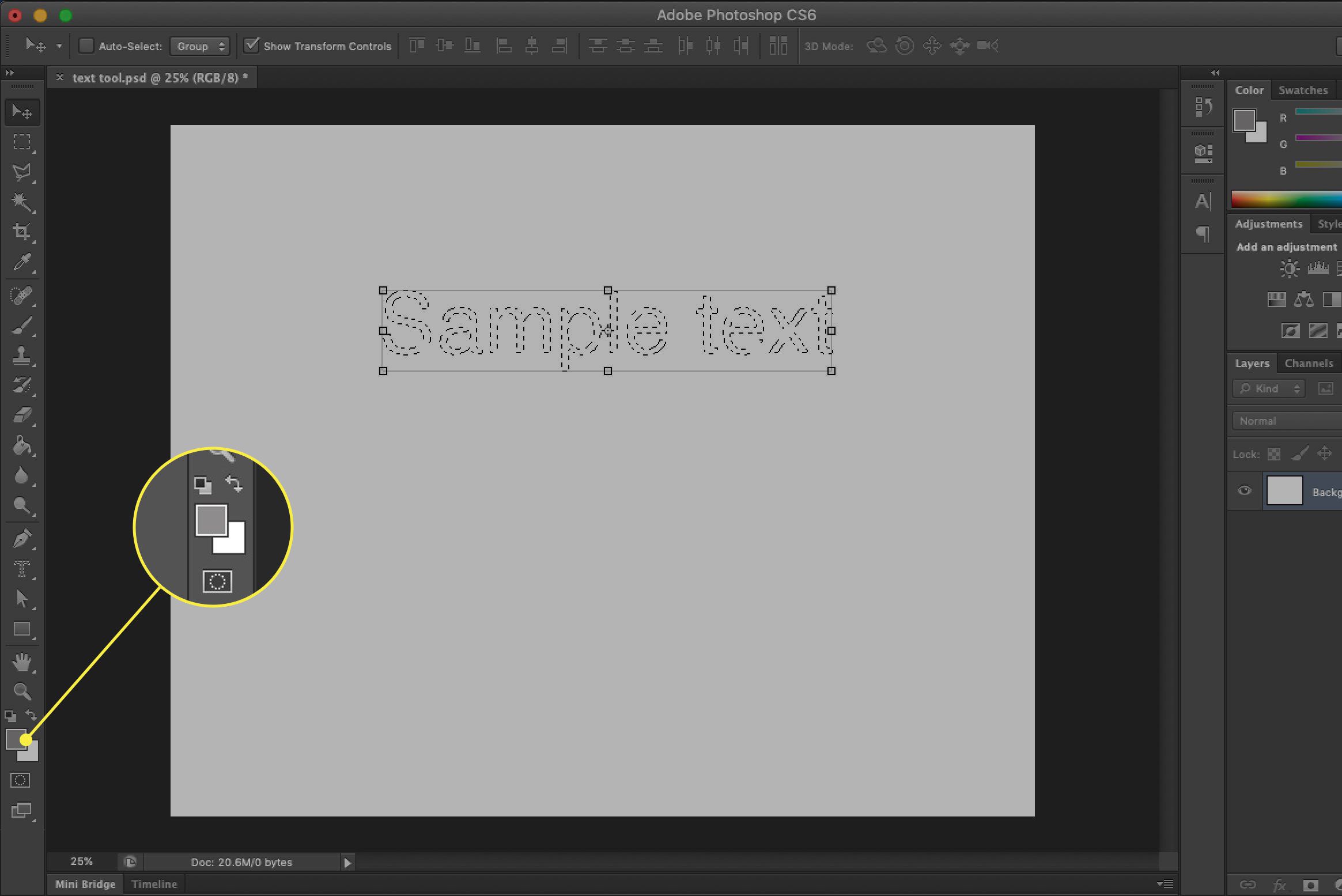Add a Levels adjustment
Image resolution: width=1342 pixels, height=896 pixels.
1318,268
